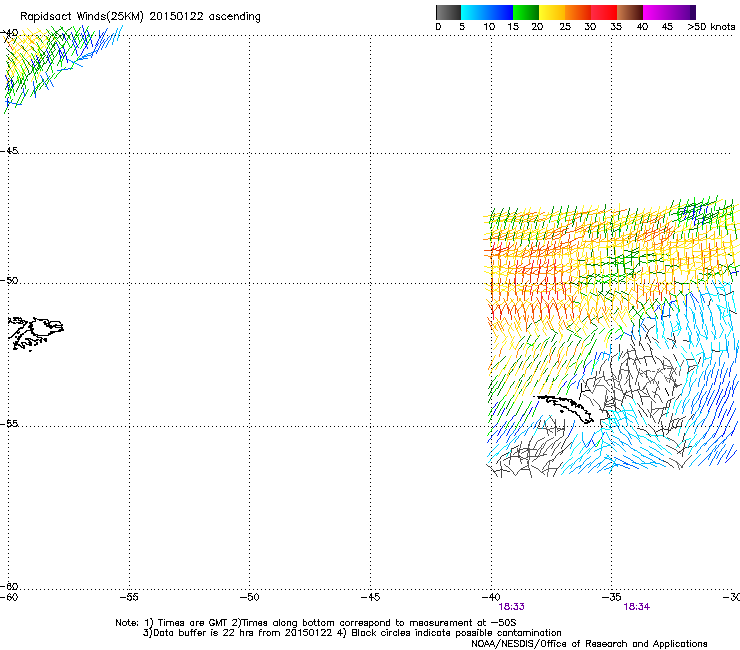Click the longitude label '-55'

129,597
